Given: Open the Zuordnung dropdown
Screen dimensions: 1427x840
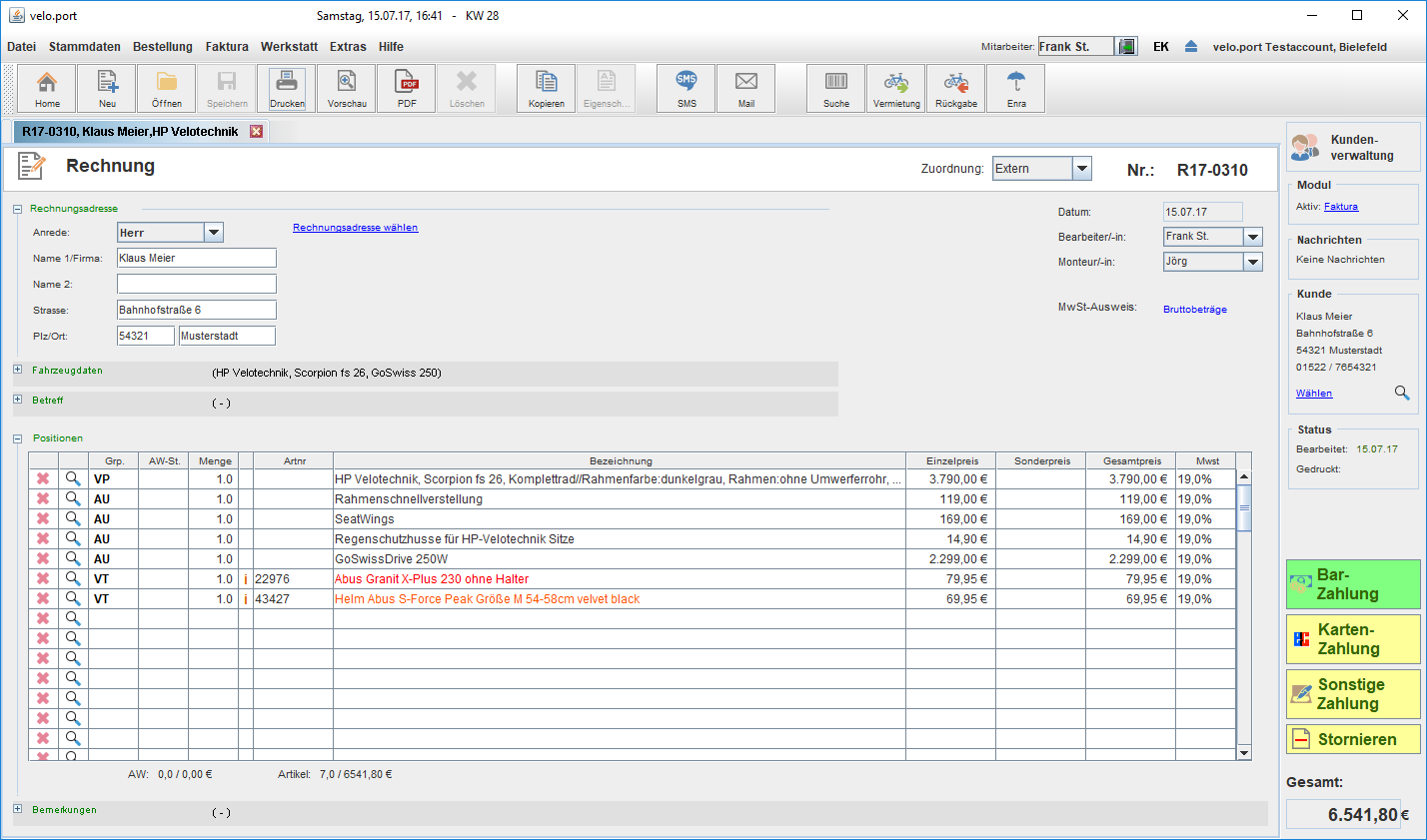Looking at the screenshot, I should (x=1081, y=169).
